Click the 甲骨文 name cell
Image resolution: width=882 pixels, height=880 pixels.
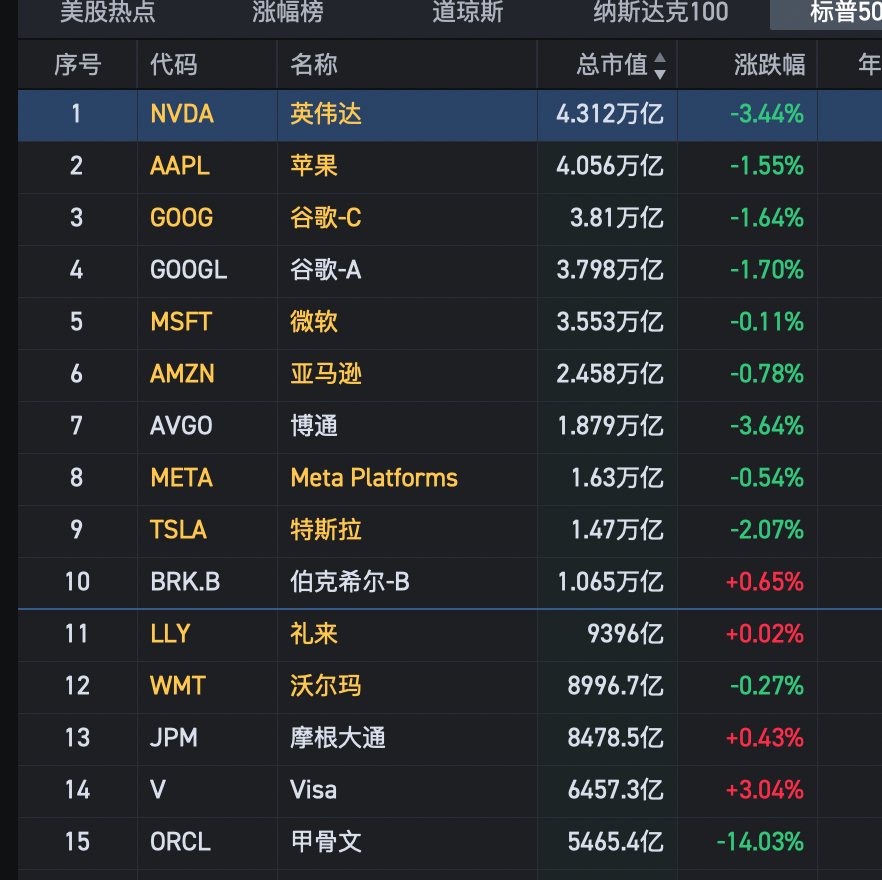[326, 842]
